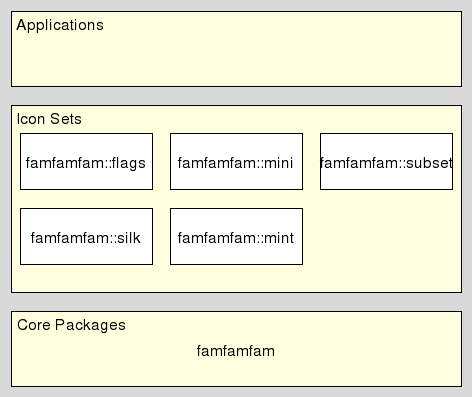Click the gray gap below Applications panel
This screenshot has width=472, height=397.
click(236, 96)
